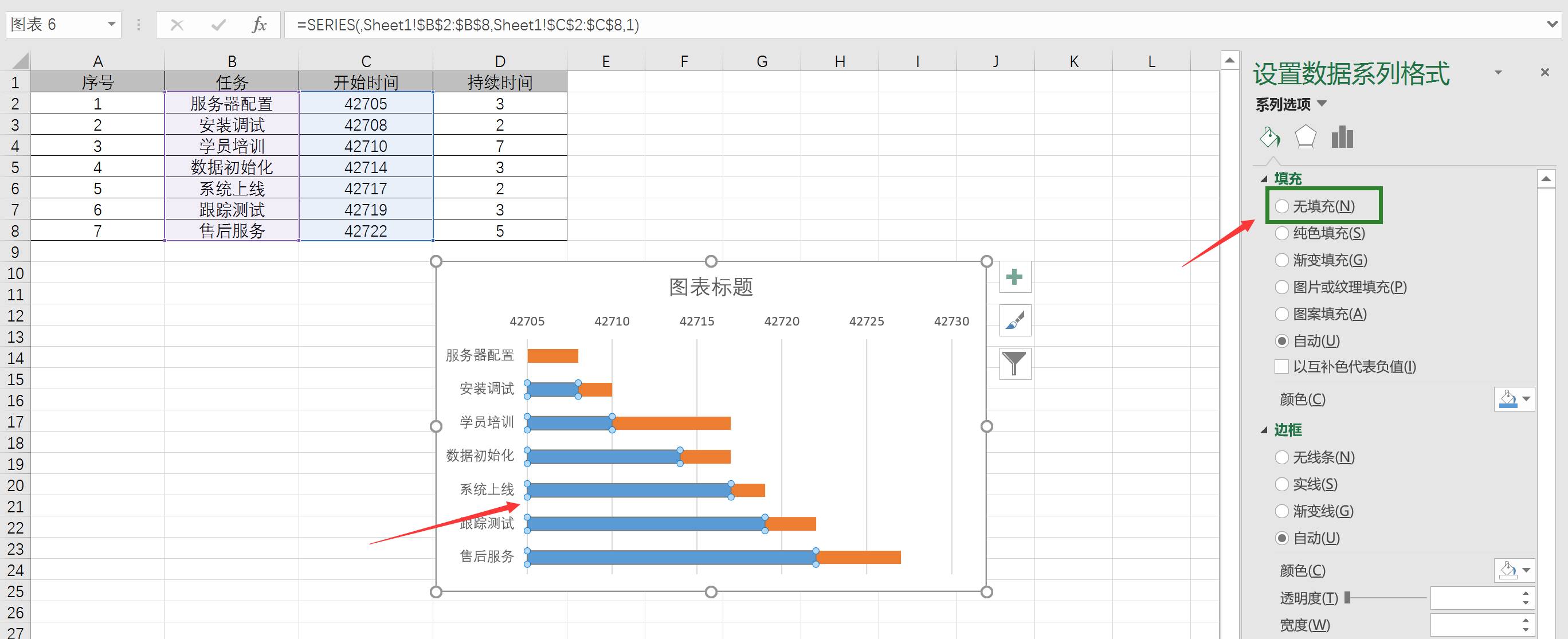Click the 透明度(T) slider handle
The image size is (1568, 639).
click(1348, 598)
